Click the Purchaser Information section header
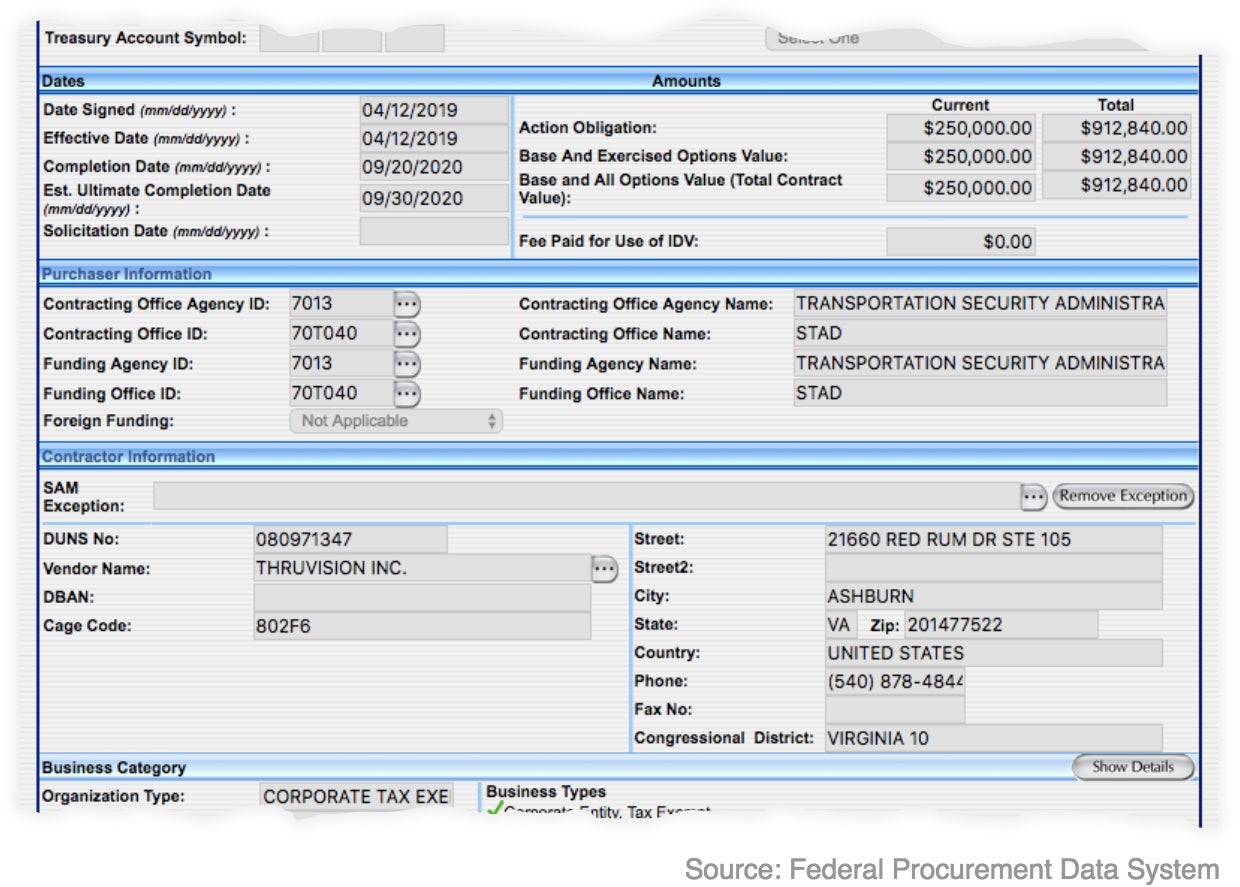 127,274
